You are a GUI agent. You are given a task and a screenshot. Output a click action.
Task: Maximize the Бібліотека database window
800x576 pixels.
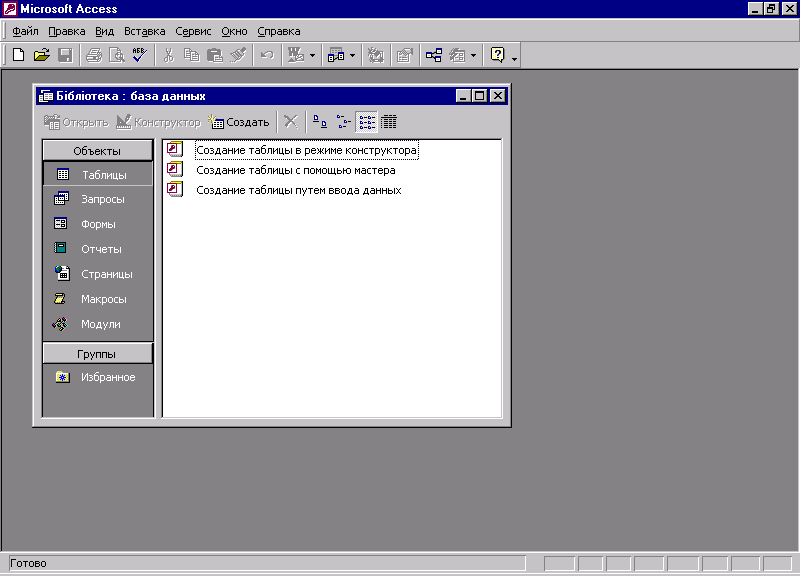point(480,96)
